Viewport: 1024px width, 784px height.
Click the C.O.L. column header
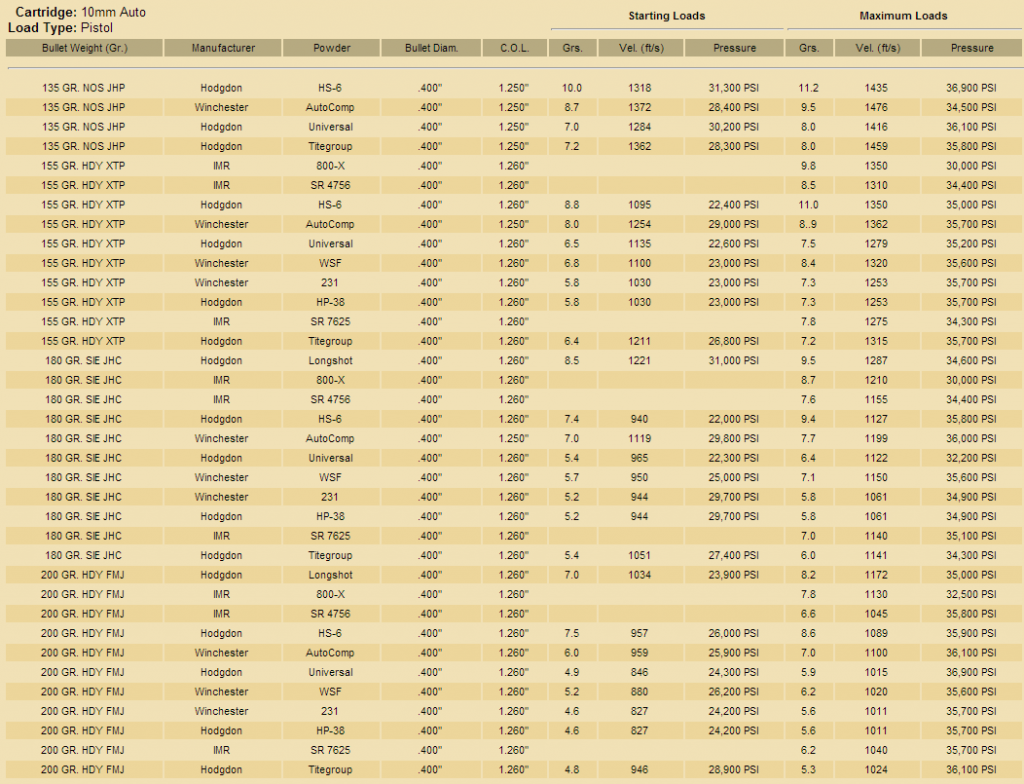pyautogui.click(x=515, y=48)
